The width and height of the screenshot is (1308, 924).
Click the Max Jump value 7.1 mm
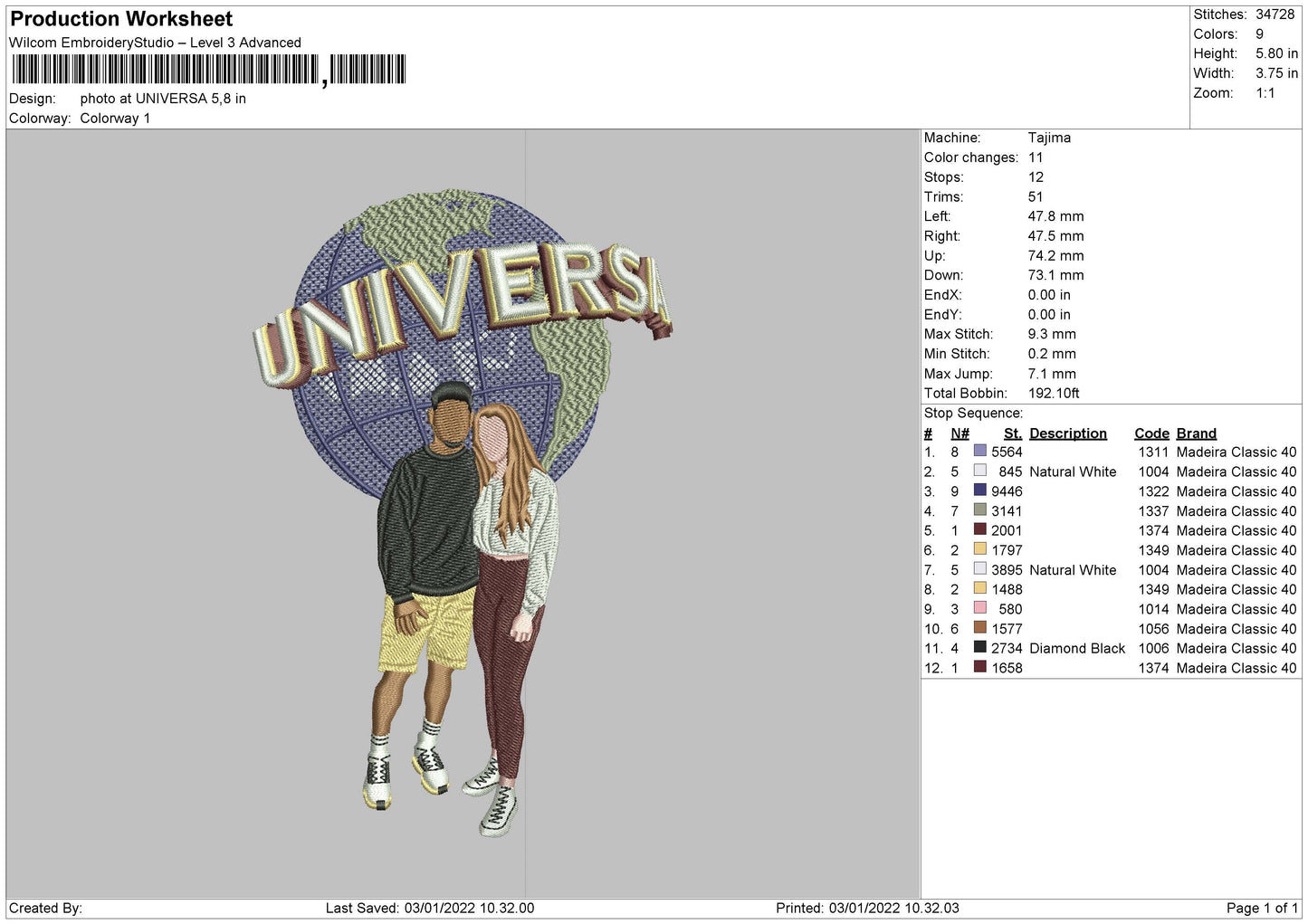(x=1052, y=374)
